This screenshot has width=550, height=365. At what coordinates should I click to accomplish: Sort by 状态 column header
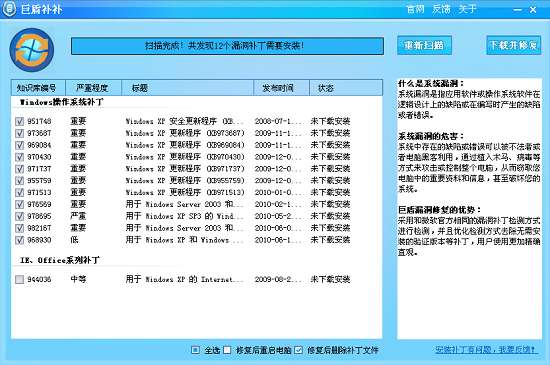pos(346,88)
